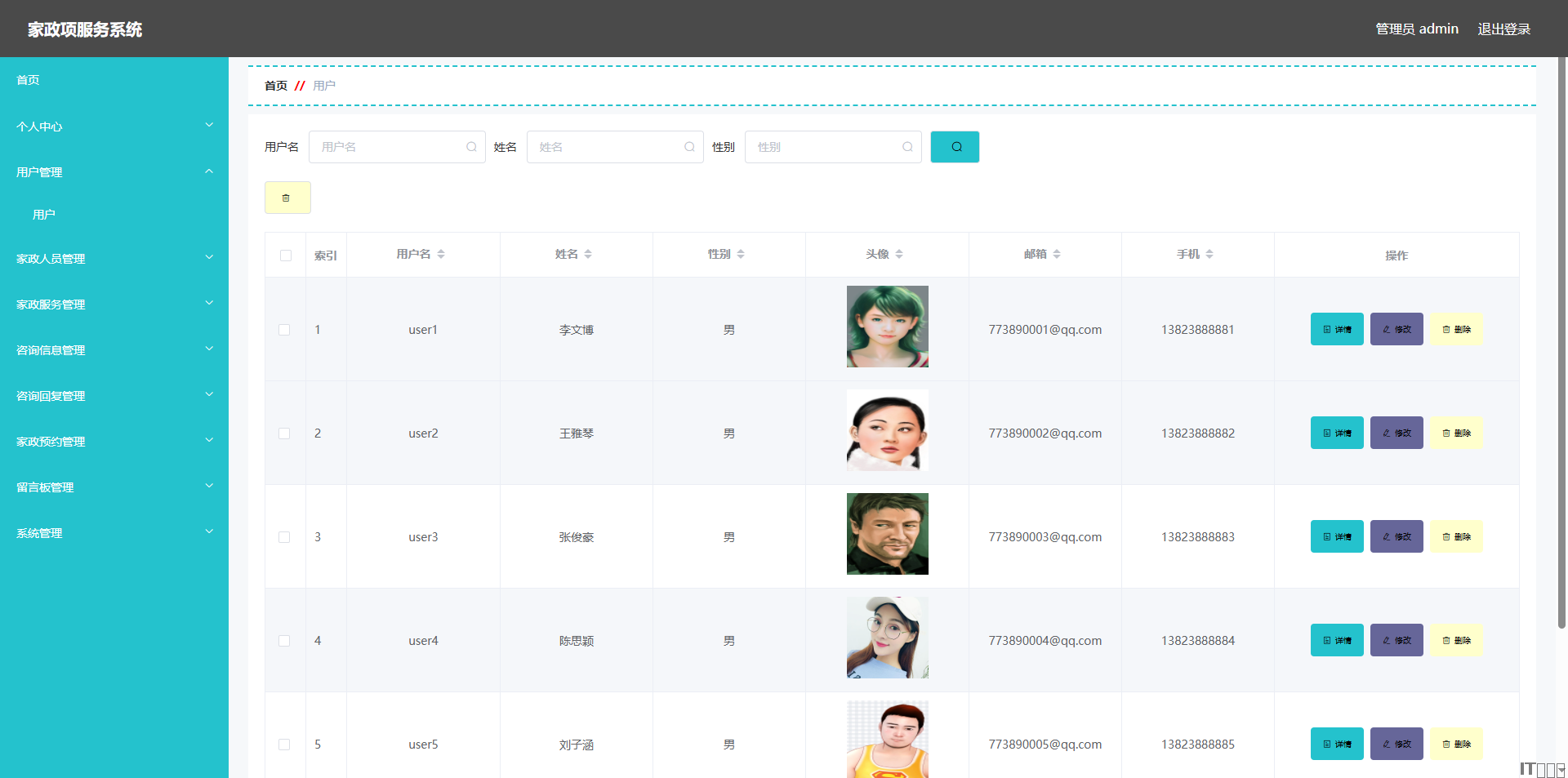Select the checkbox for user1 row
This screenshot has height=778, width=1568.
284,330
